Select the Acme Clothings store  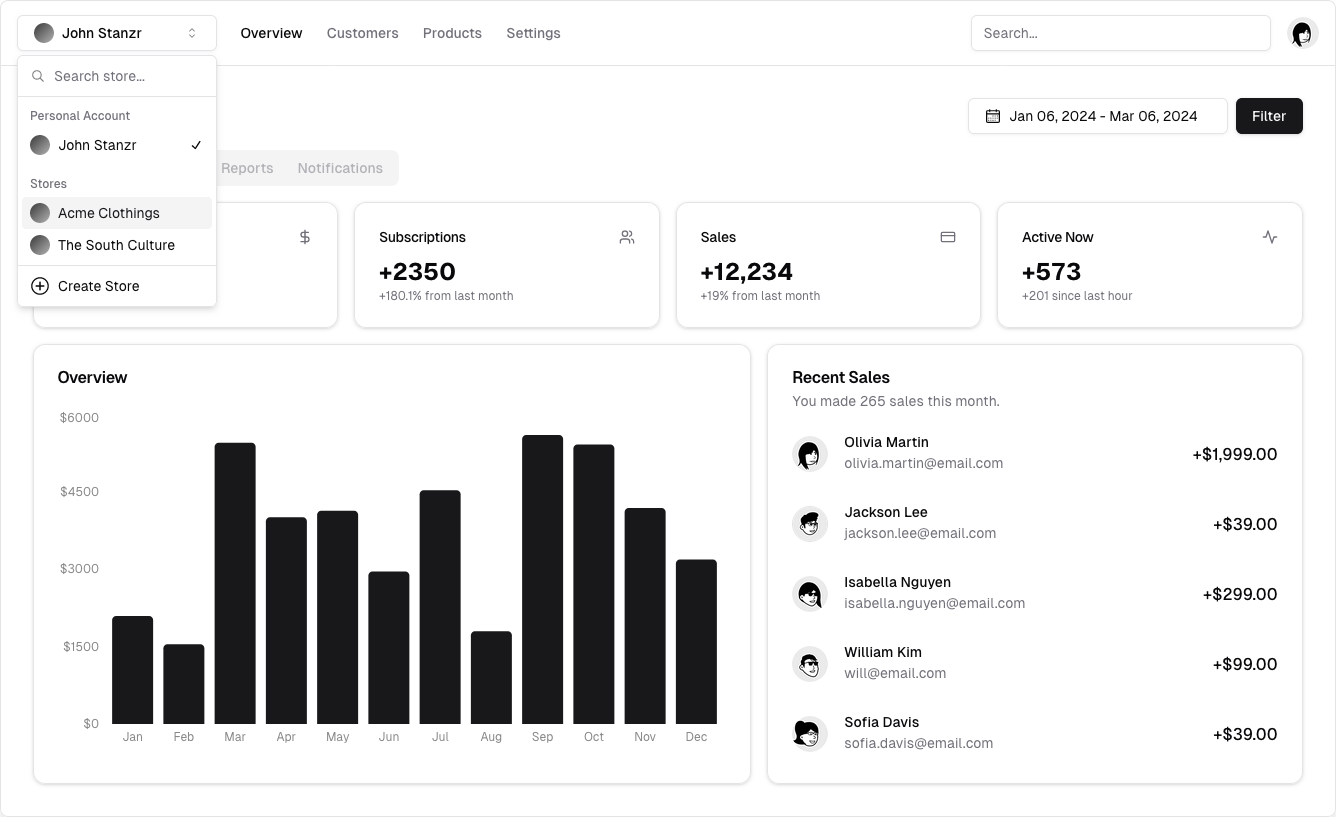(x=108, y=213)
